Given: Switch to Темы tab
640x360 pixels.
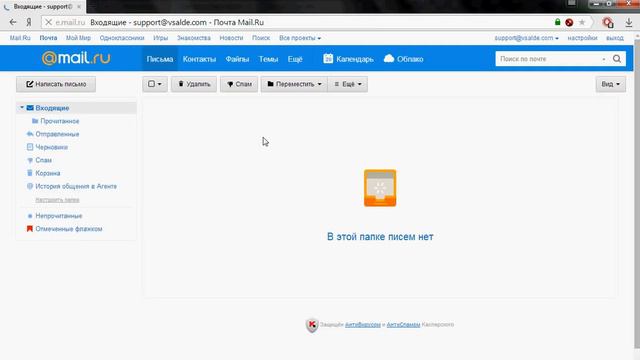Looking at the screenshot, I should [268, 59].
